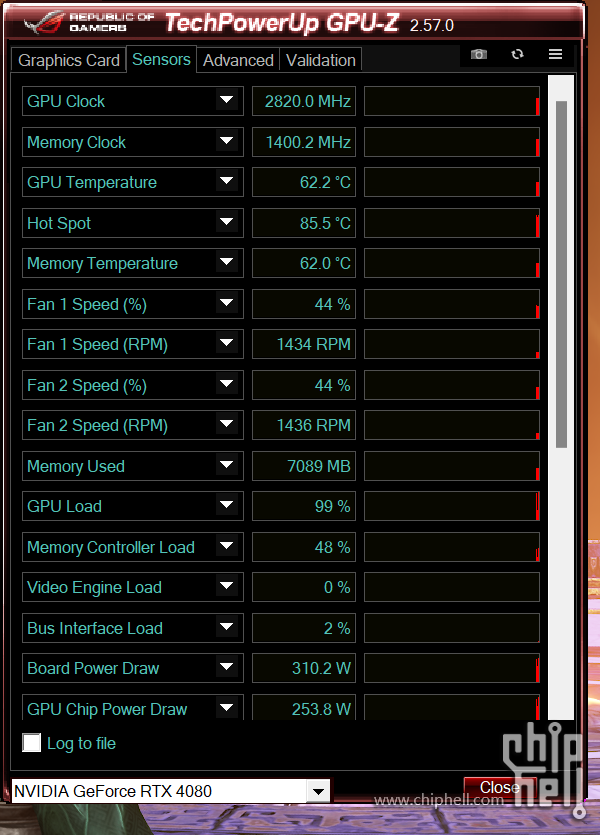Click the 48 % controller load value
This screenshot has width=600, height=835.
304,546
